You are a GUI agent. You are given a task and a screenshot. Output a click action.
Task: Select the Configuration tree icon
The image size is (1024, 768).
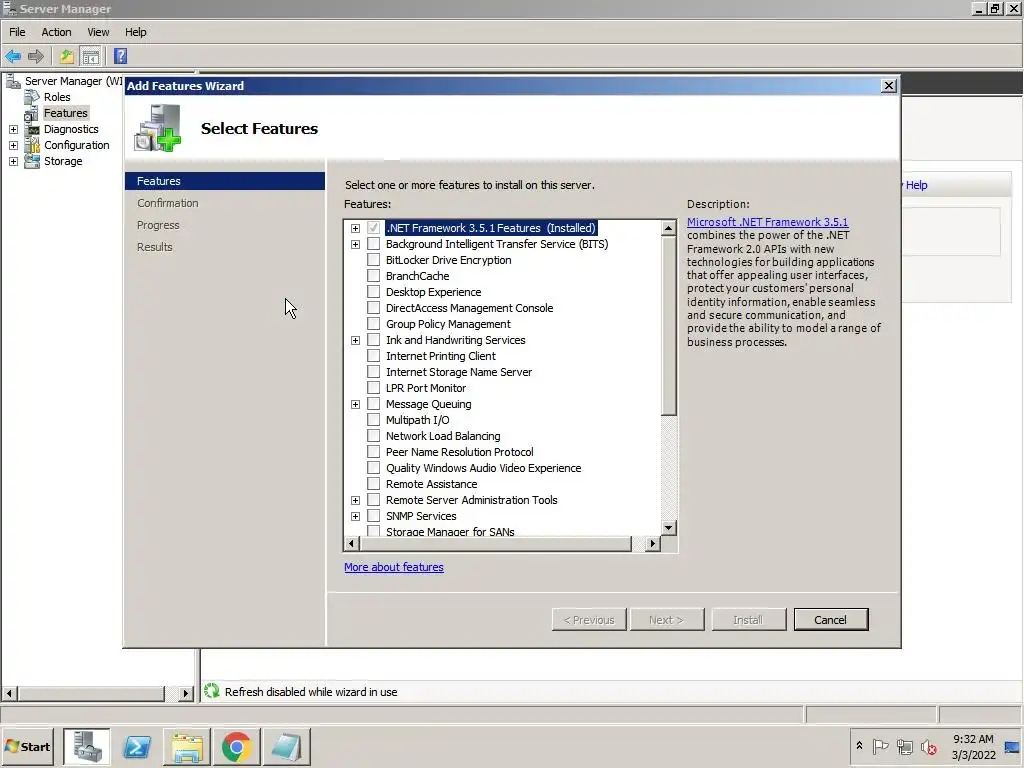coord(32,145)
